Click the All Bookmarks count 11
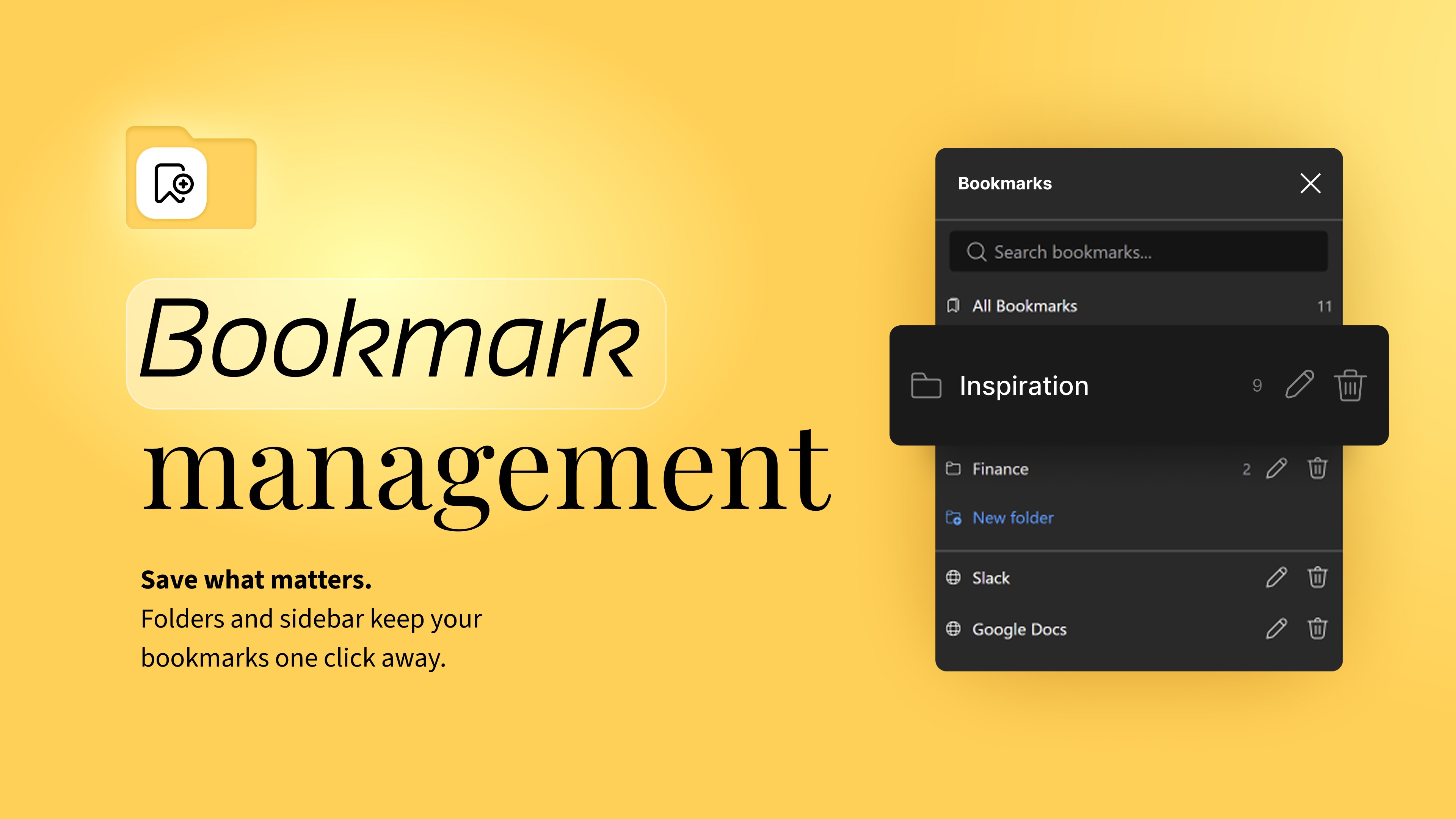The width and height of the screenshot is (1456, 819). click(x=1324, y=306)
